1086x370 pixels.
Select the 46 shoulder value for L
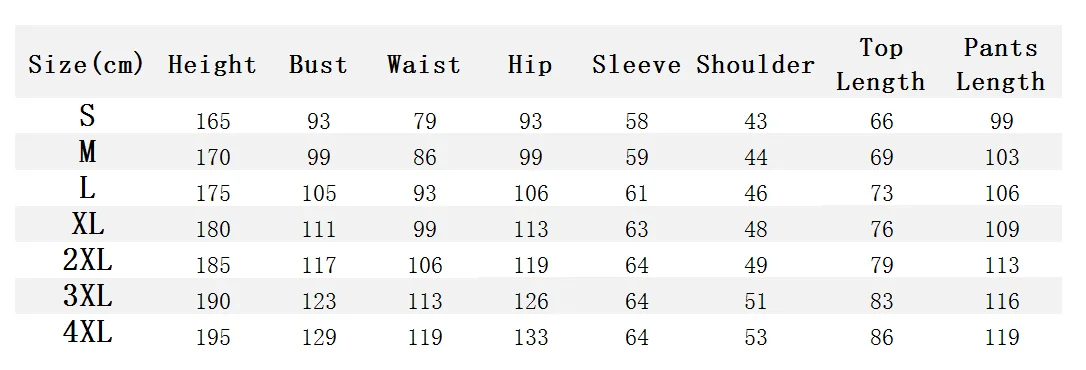(756, 193)
